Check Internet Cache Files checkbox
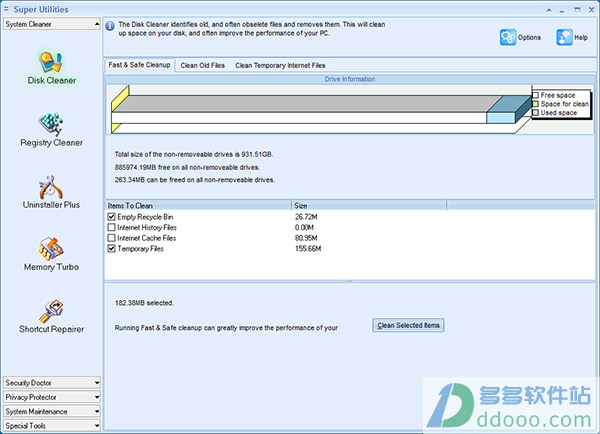 click(x=111, y=238)
